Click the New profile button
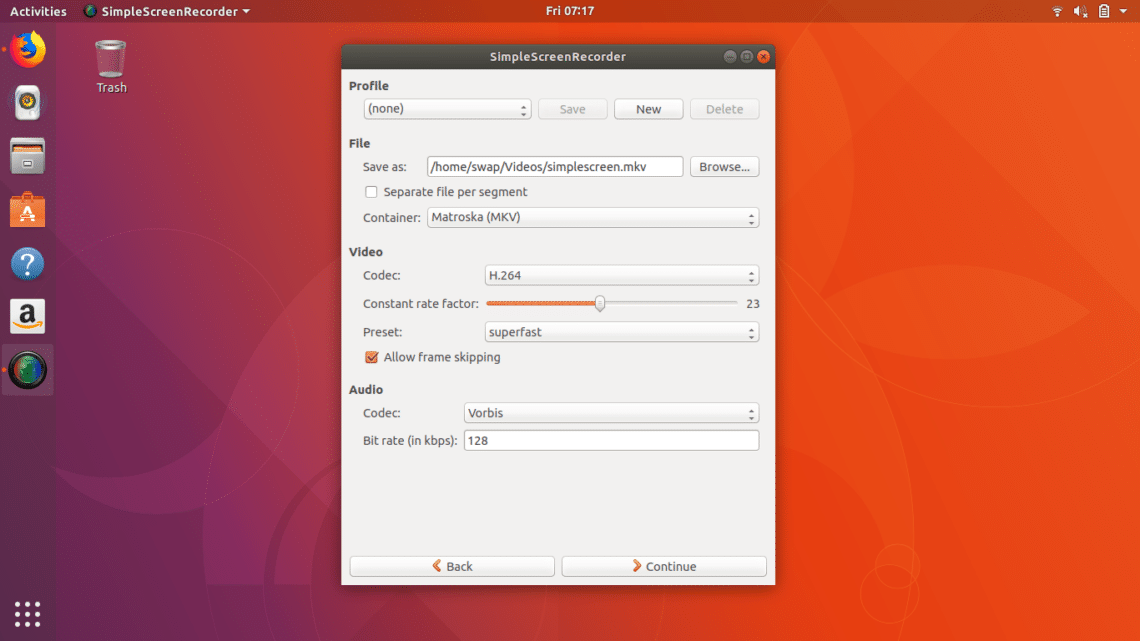The height and width of the screenshot is (641, 1140). (649, 109)
